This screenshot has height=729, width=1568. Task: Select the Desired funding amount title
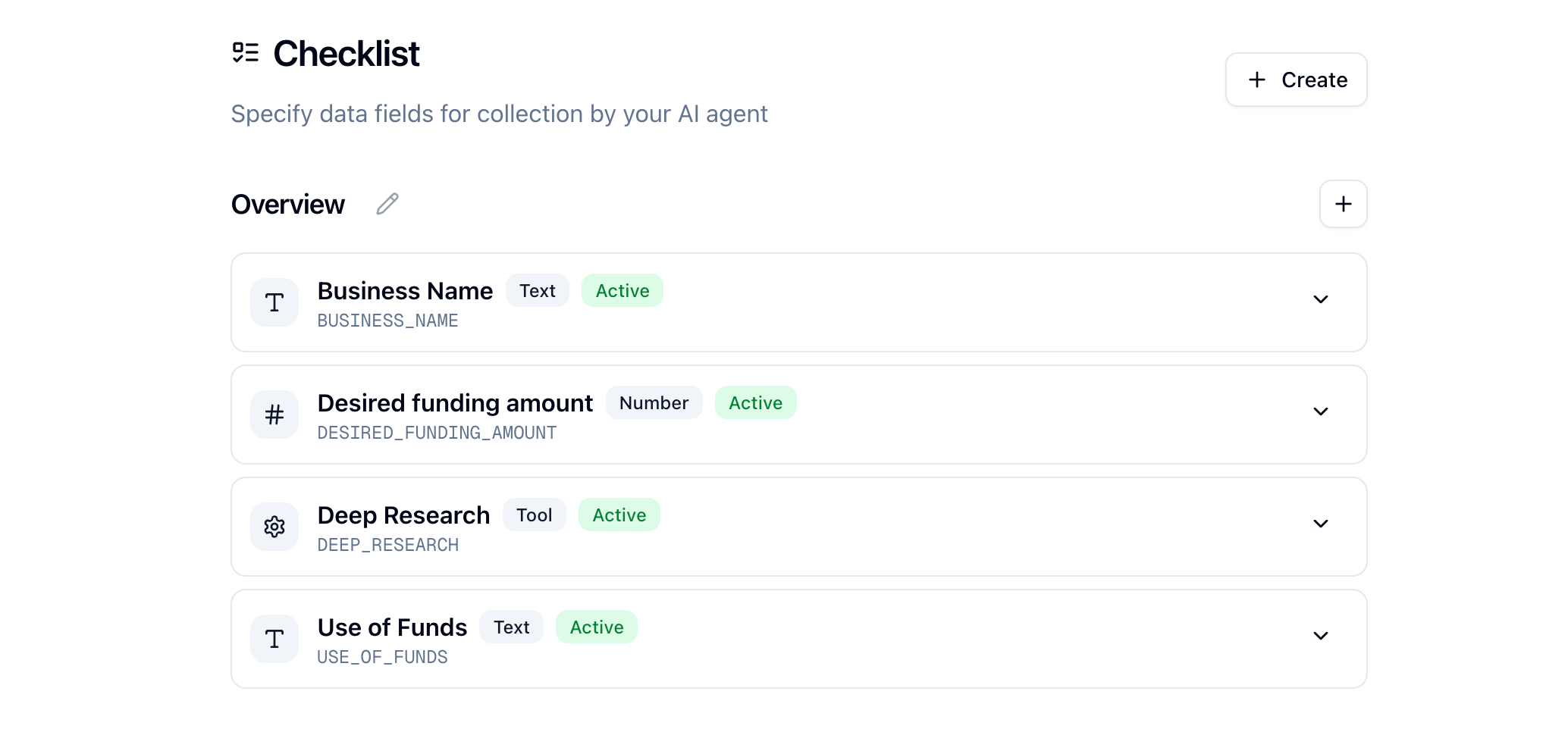coord(455,403)
